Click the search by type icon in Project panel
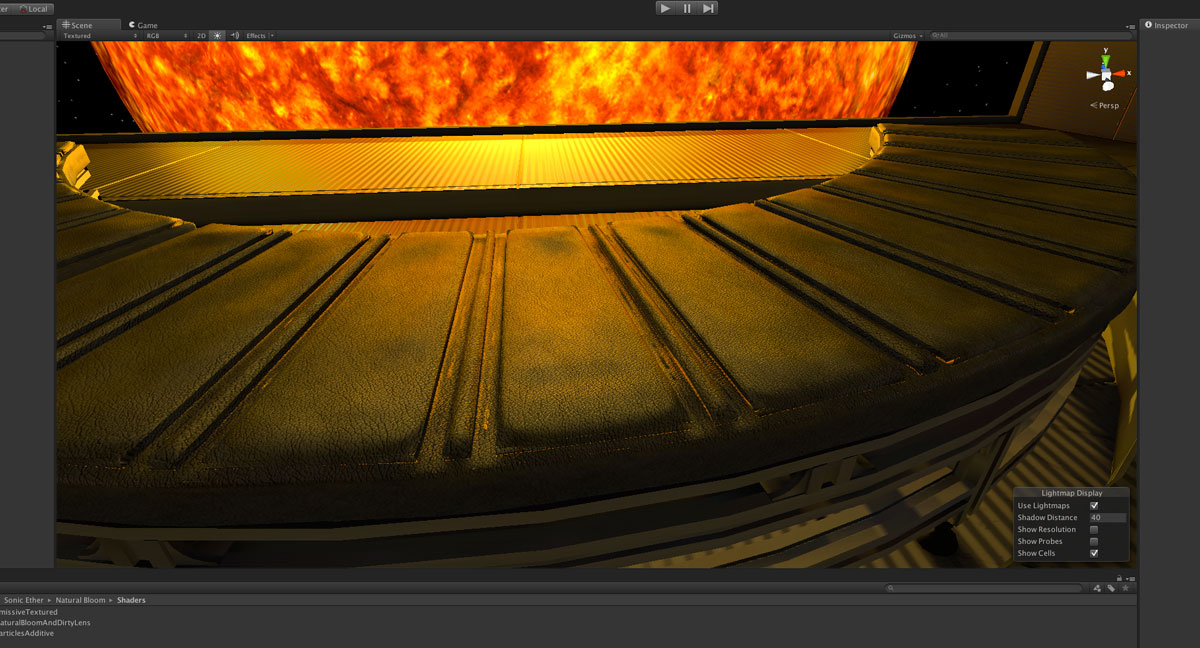Image resolution: width=1200 pixels, height=648 pixels. tap(1097, 588)
